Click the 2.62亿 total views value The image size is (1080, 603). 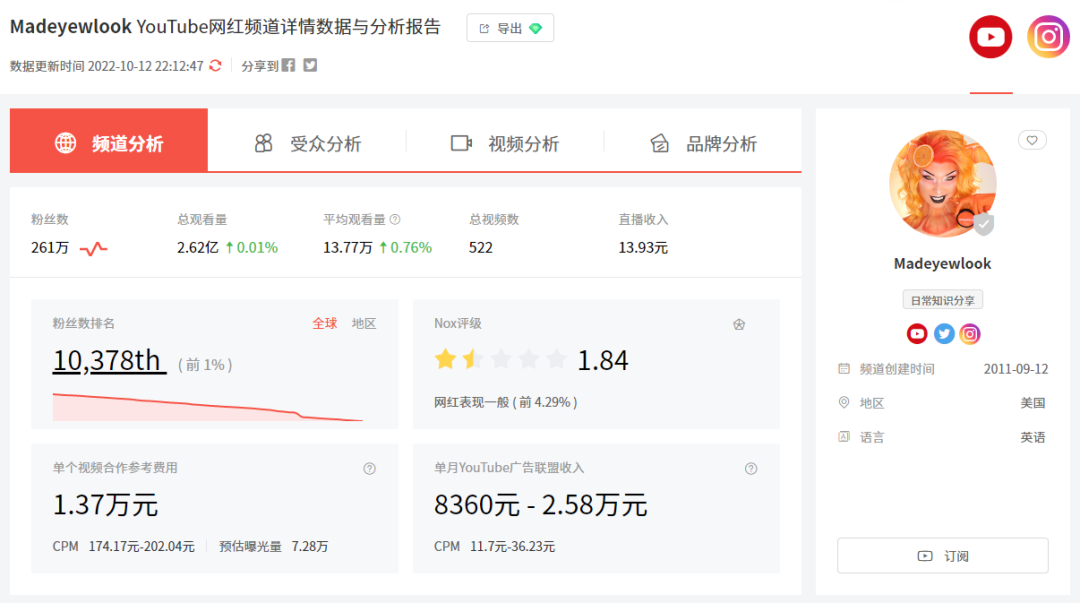pos(198,247)
